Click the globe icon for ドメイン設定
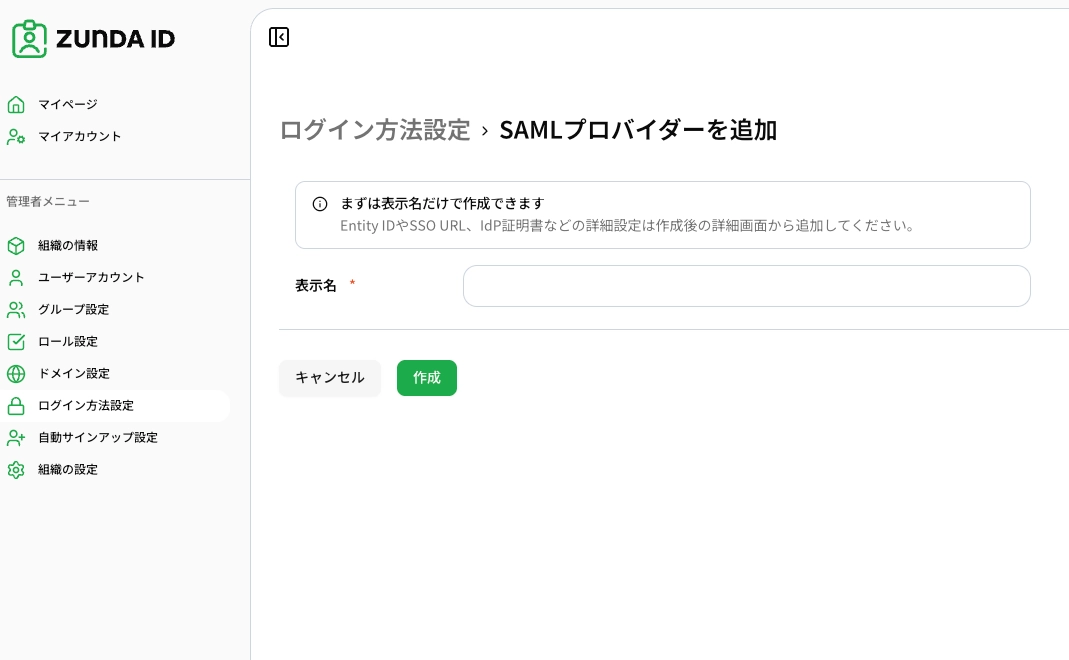1069x660 pixels. (x=16, y=374)
